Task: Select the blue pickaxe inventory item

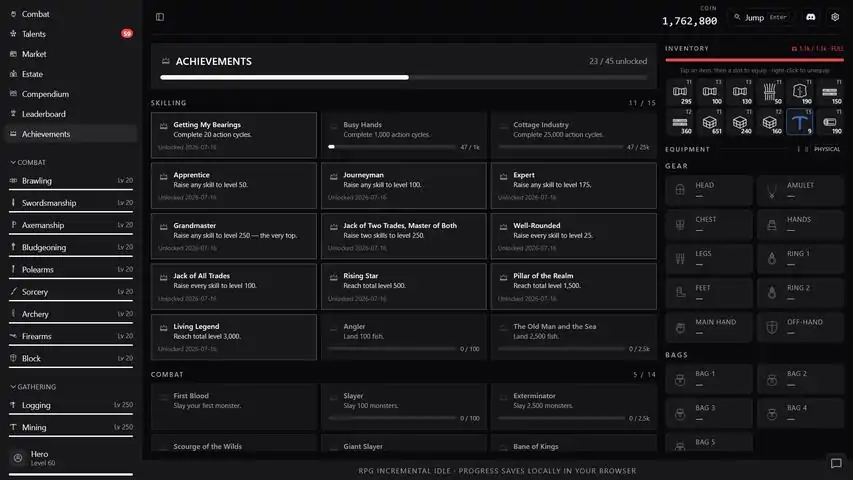Action: [799, 122]
